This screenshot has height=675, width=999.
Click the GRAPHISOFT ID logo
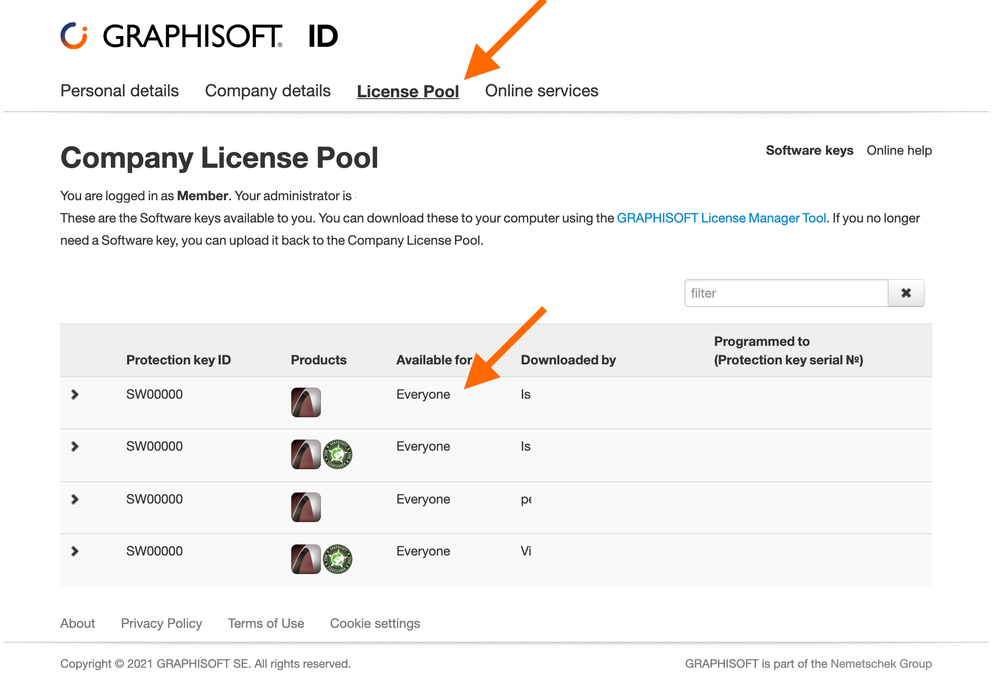point(198,37)
